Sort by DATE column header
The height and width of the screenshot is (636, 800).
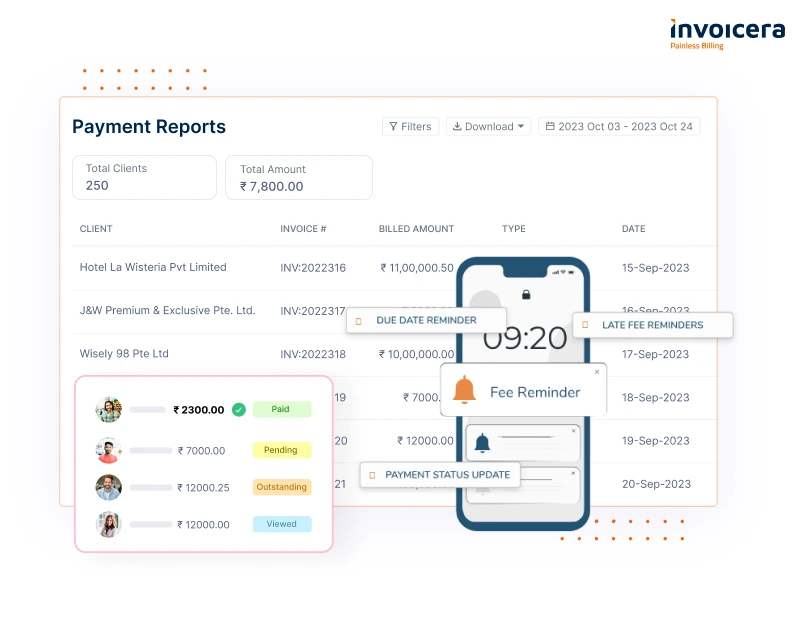pos(633,229)
